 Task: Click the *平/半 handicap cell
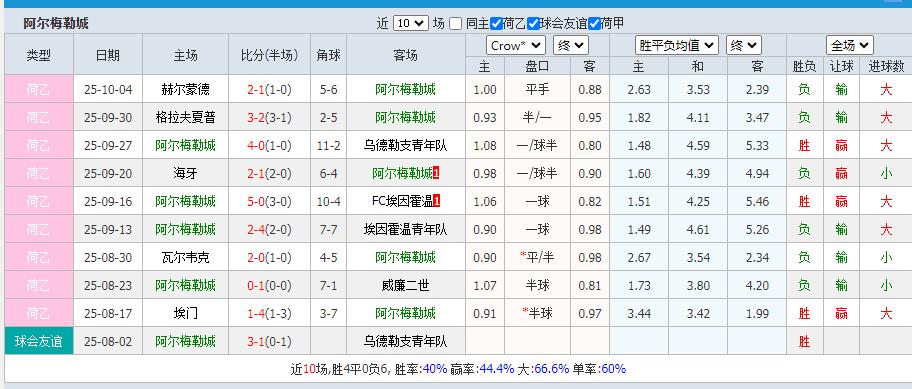537,257
